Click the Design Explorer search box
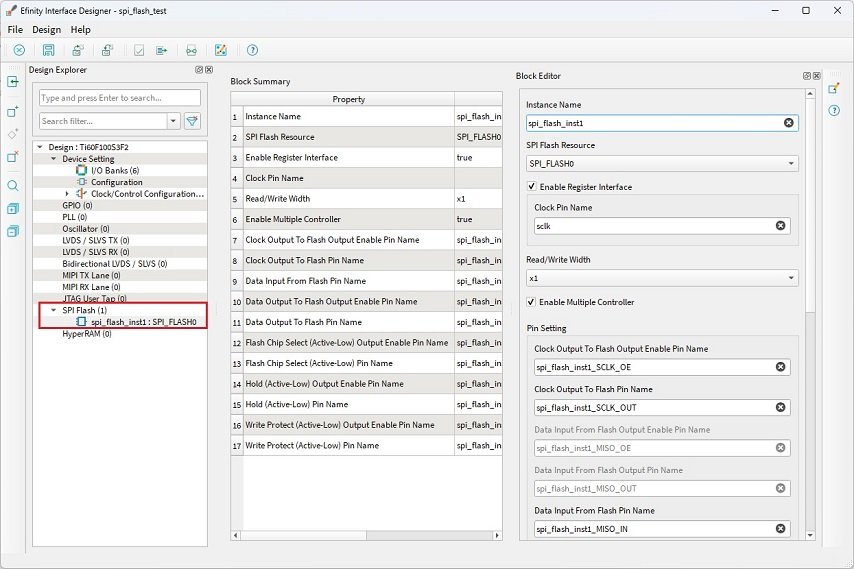 pos(120,98)
